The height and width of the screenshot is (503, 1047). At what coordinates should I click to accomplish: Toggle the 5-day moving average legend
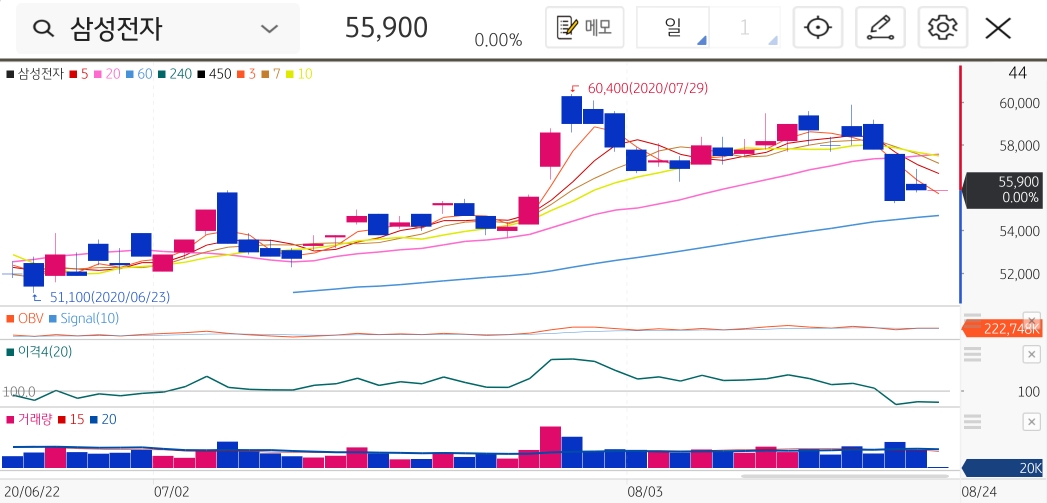(x=78, y=74)
